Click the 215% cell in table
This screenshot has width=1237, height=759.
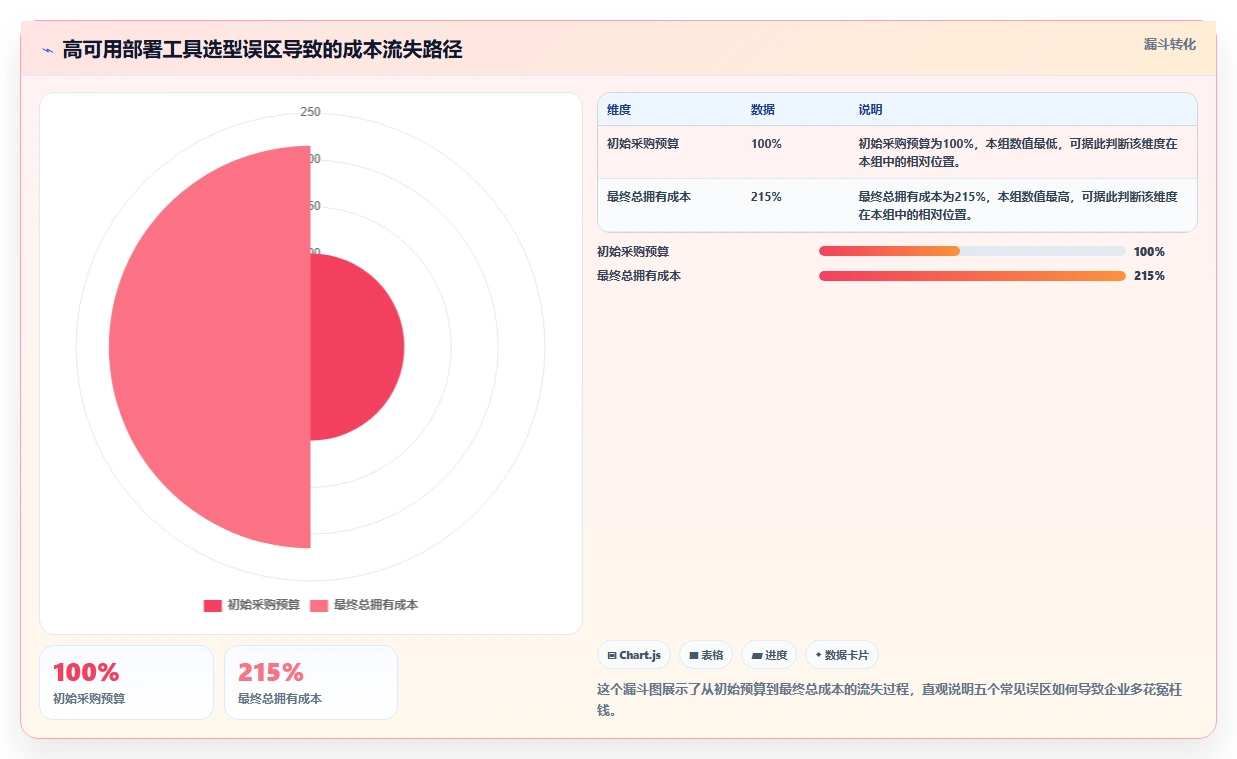[766, 197]
